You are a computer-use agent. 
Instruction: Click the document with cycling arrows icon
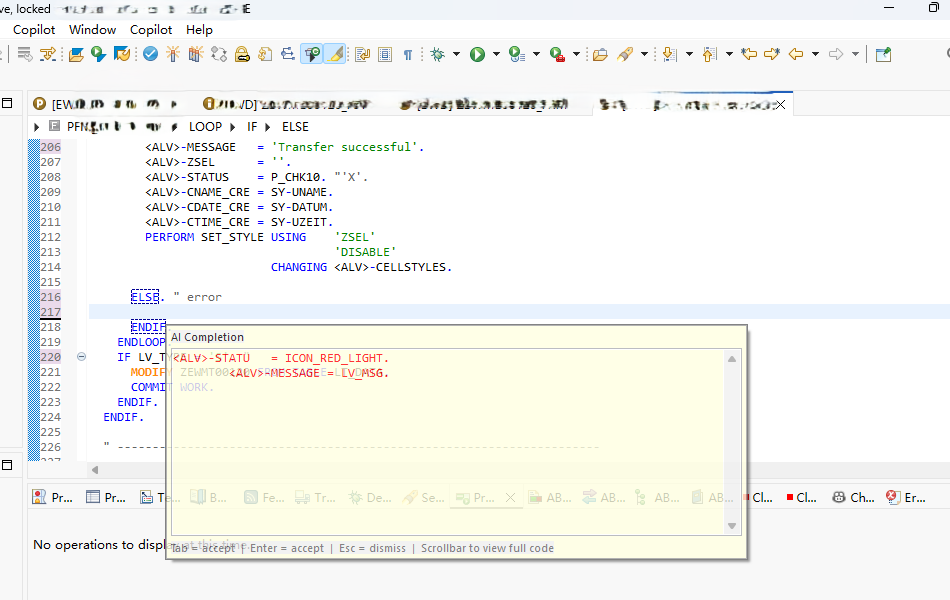coord(265,55)
